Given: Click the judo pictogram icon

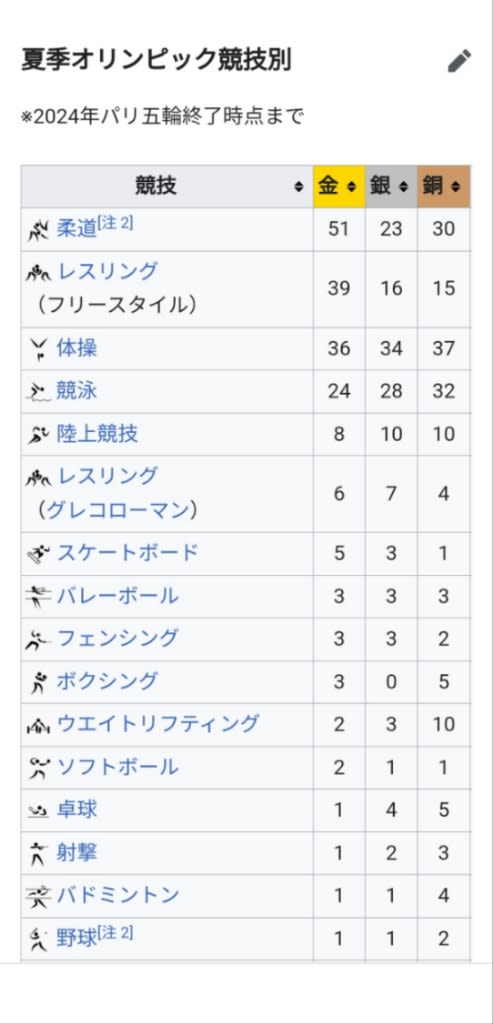Looking at the screenshot, I should coord(38,230).
